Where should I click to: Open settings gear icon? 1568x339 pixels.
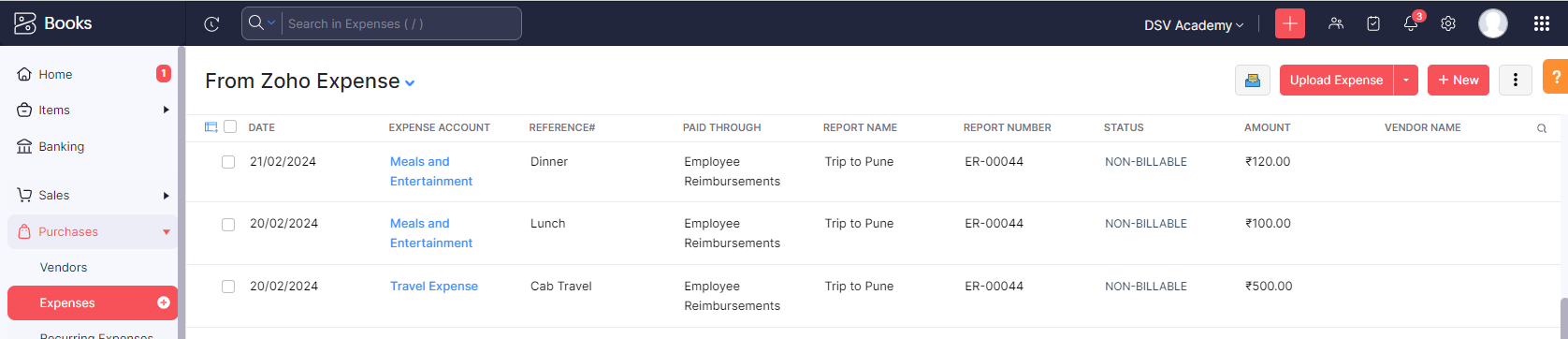tap(1448, 24)
